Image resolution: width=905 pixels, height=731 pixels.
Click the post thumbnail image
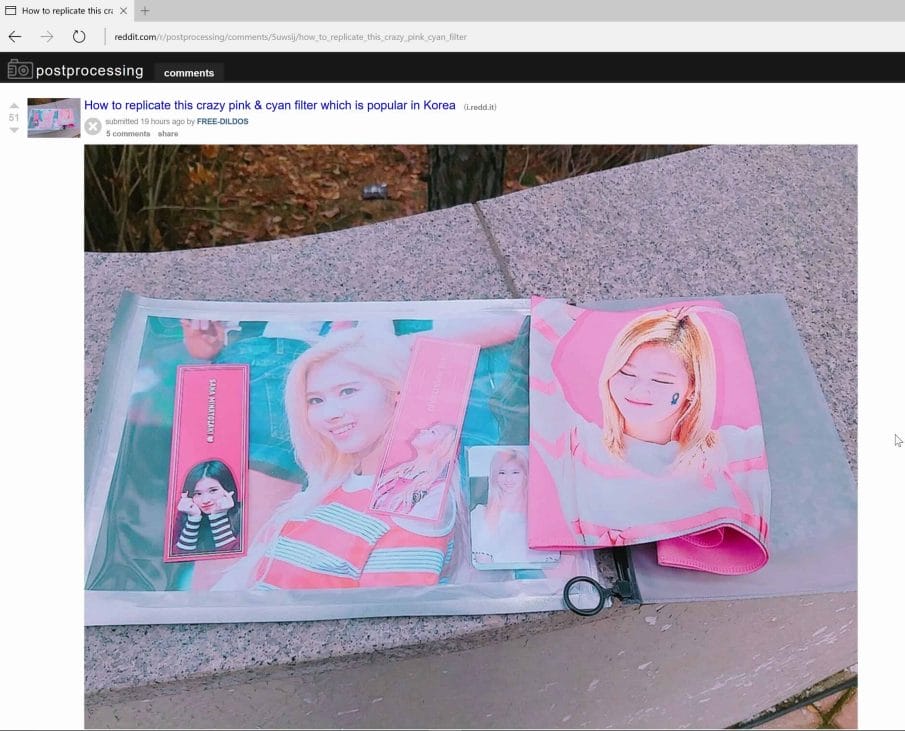pos(54,117)
